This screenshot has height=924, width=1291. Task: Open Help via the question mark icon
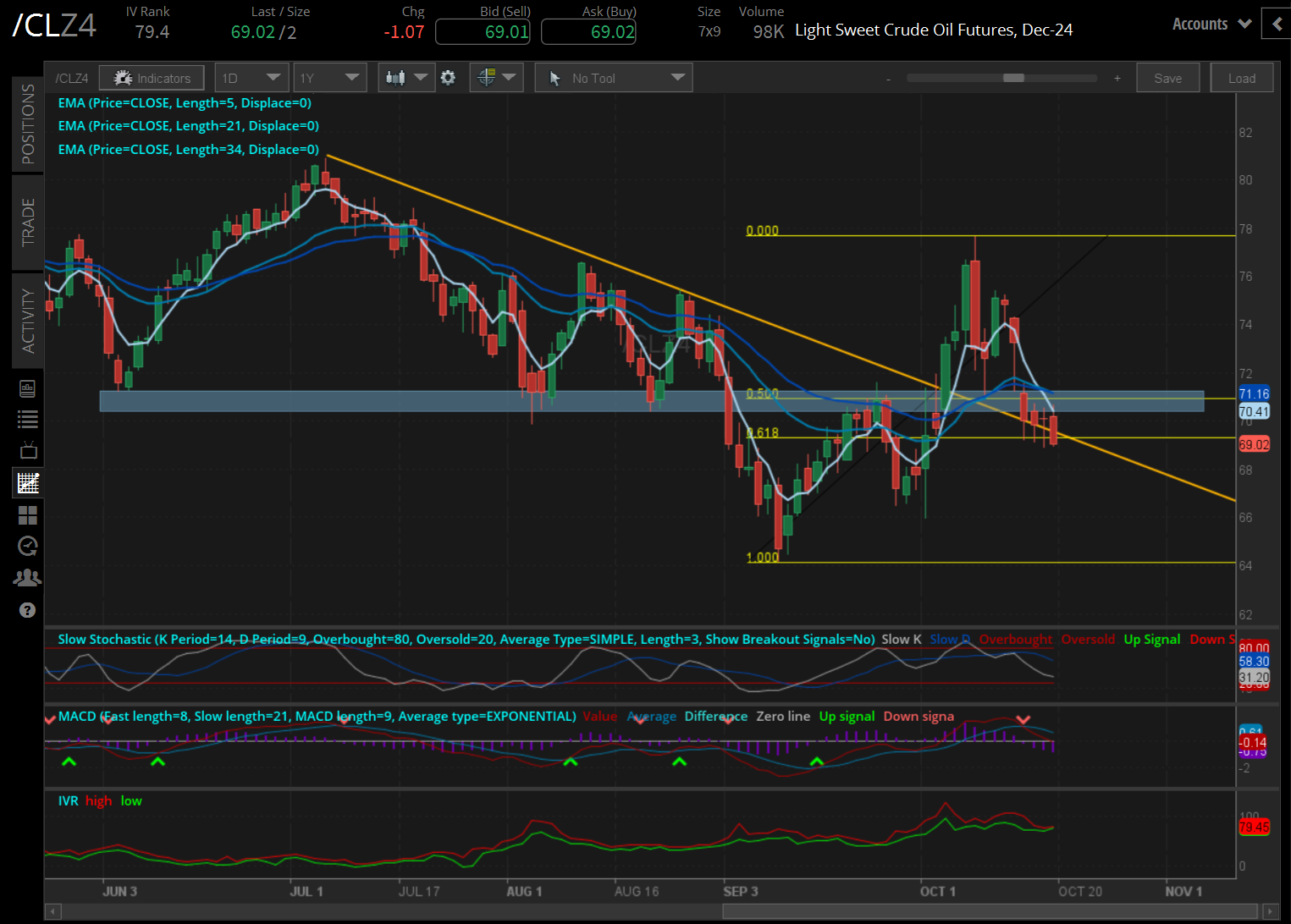28,609
